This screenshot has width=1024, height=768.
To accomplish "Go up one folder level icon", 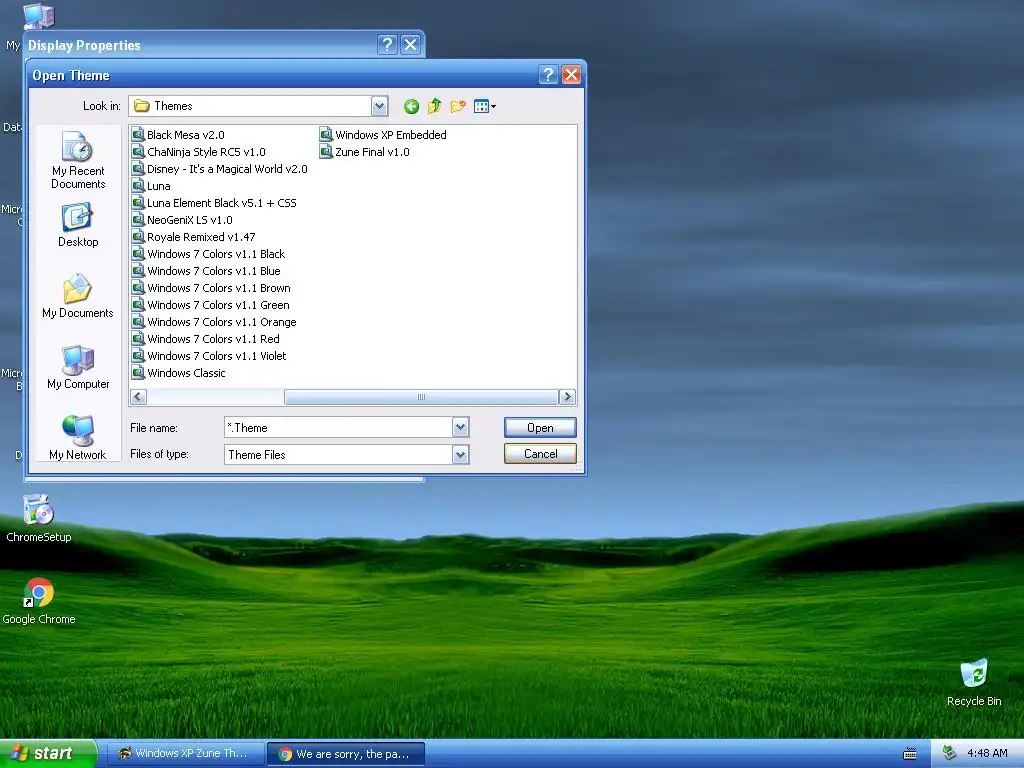I will pos(434,106).
